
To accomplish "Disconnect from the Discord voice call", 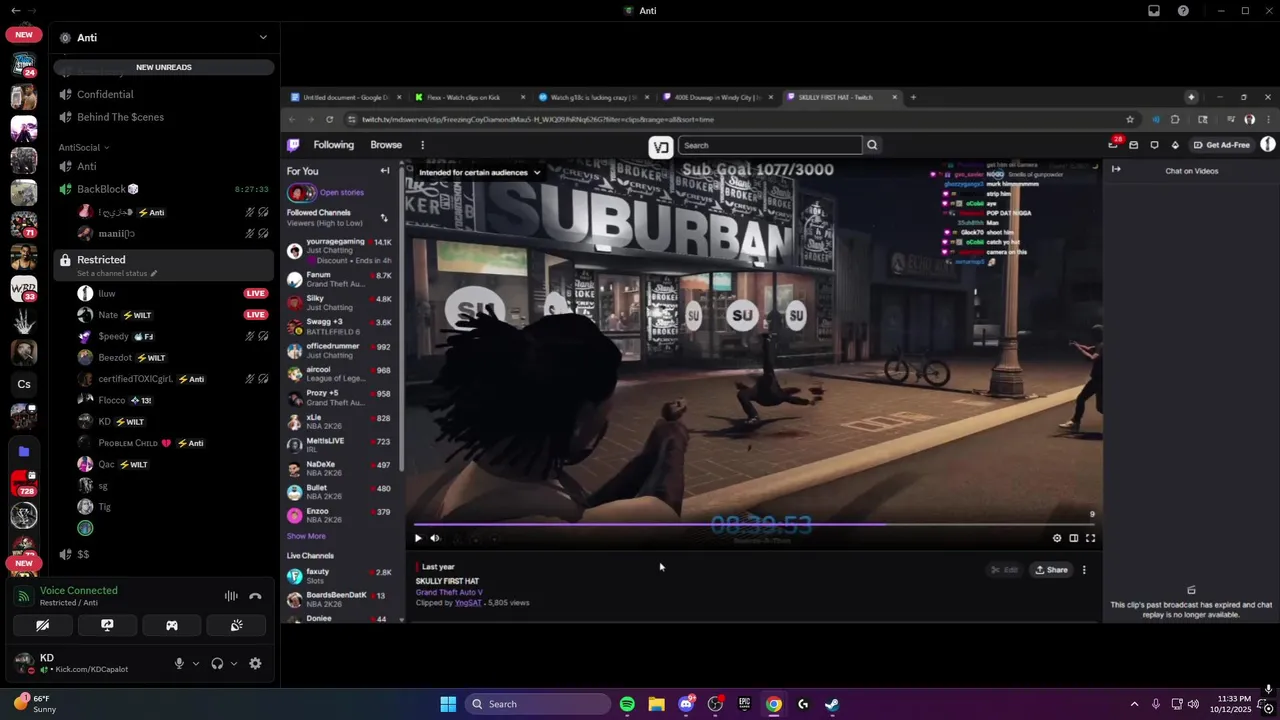I will coord(255,596).
